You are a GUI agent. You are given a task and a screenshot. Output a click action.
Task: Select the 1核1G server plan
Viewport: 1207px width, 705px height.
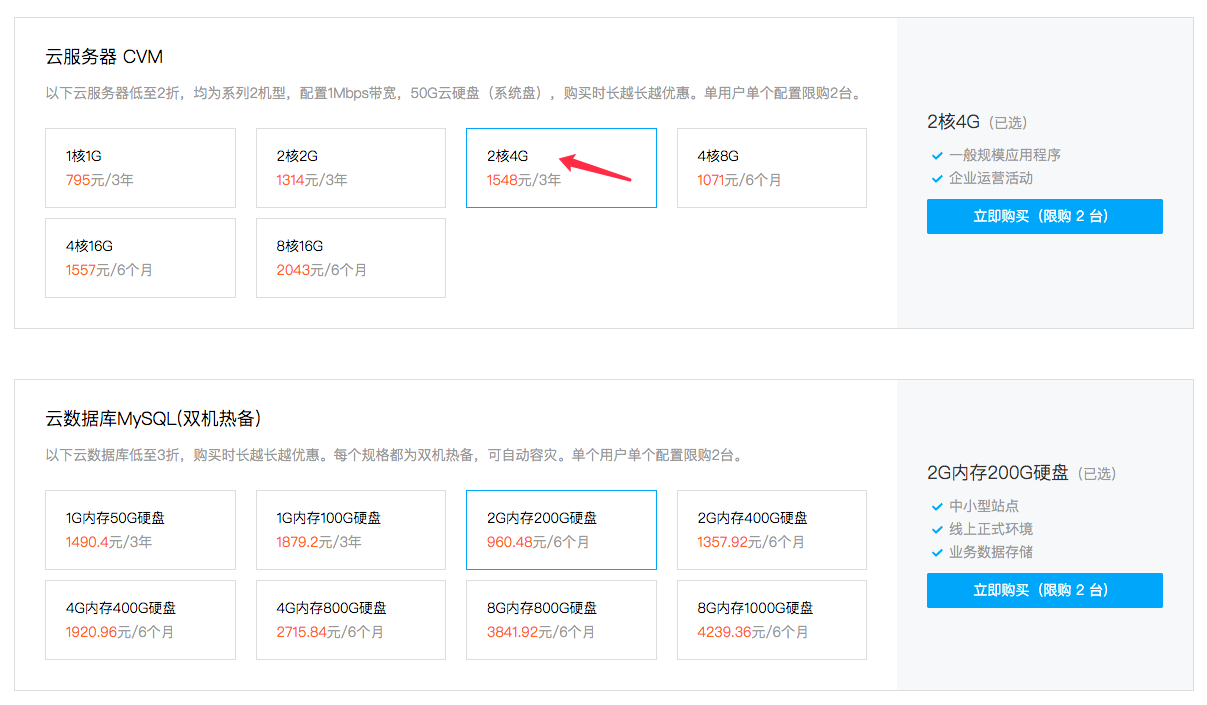140,167
